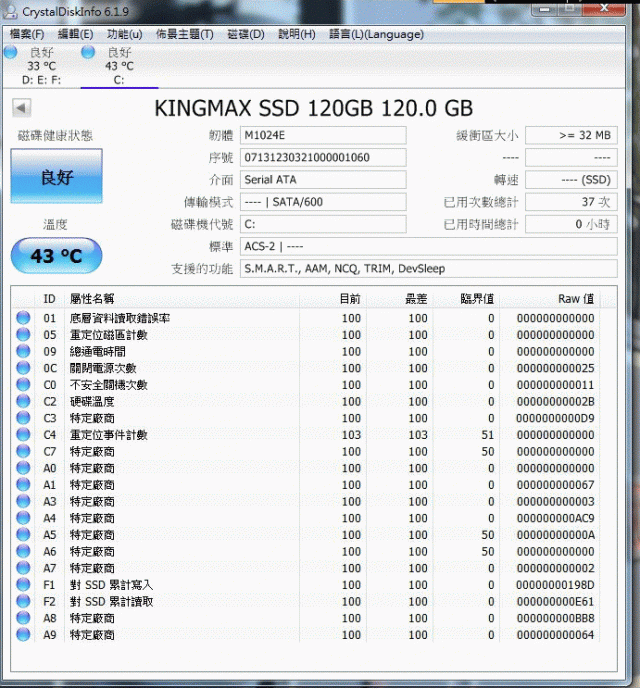This screenshot has height=689, width=640.
Task: Click the drive letter C: field
Action: tap(323, 225)
